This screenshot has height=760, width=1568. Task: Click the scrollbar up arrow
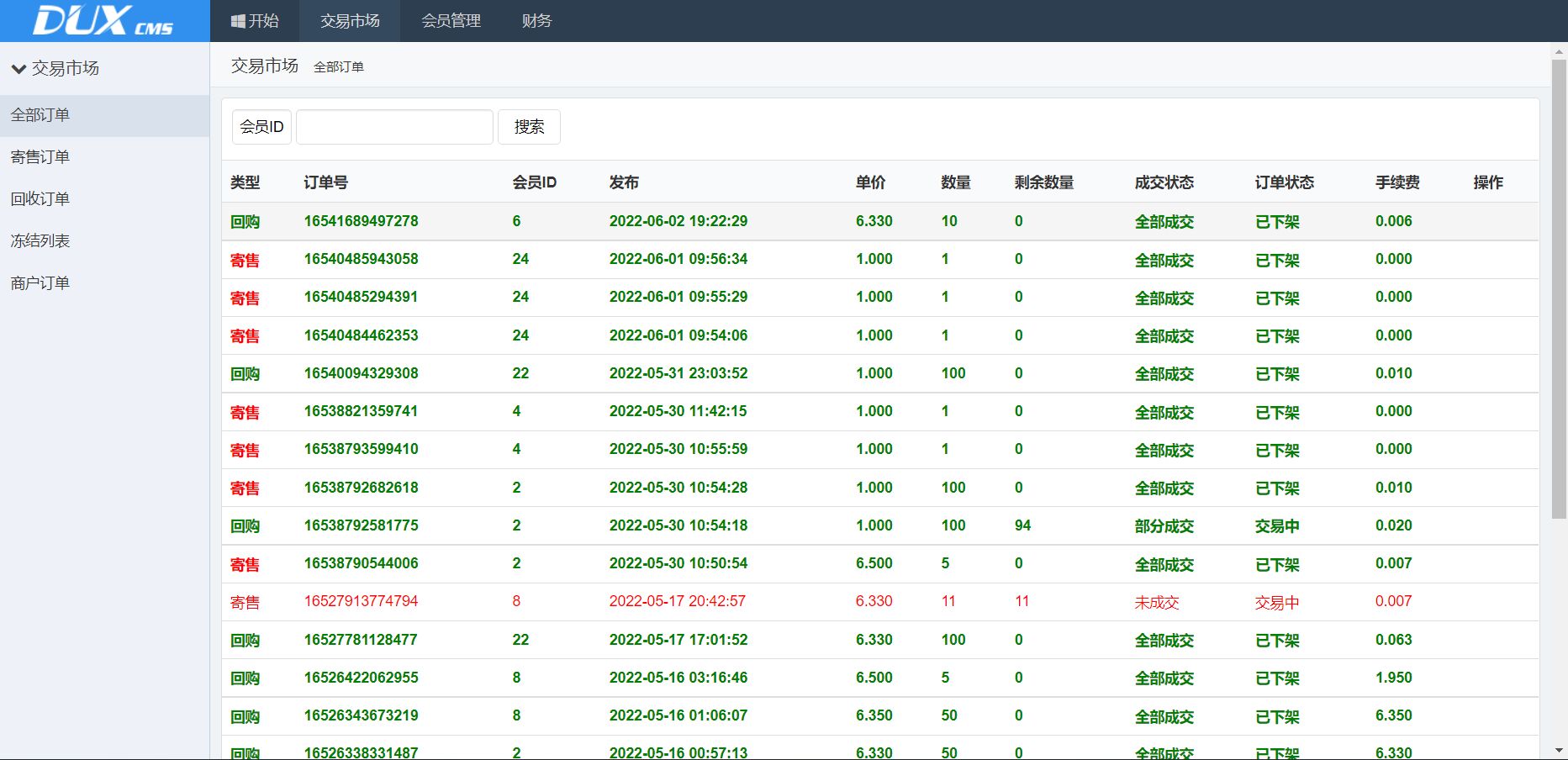[1559, 50]
